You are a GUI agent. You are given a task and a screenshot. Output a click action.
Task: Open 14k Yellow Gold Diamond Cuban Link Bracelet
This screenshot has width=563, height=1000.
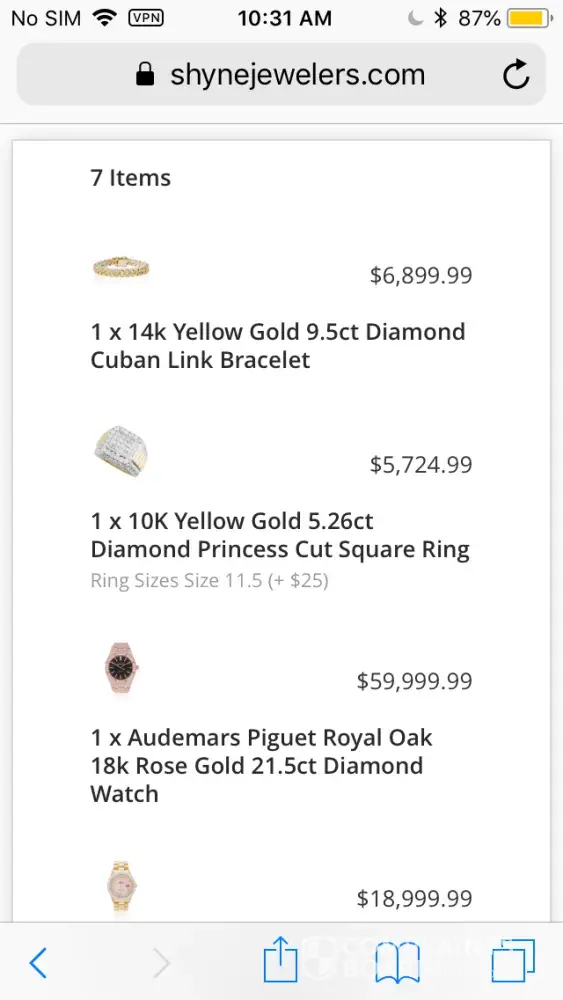[278, 346]
